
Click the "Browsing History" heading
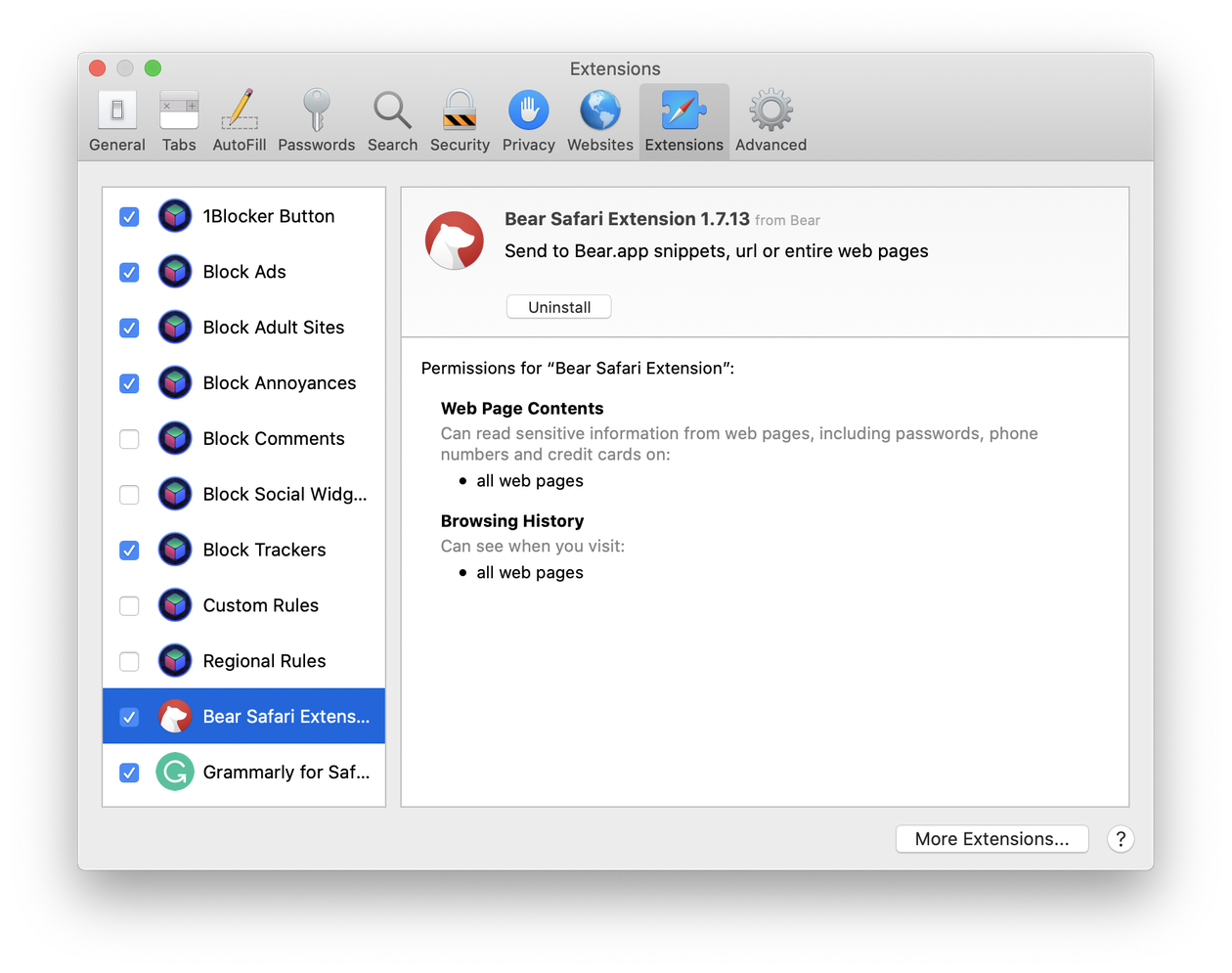coord(512,521)
